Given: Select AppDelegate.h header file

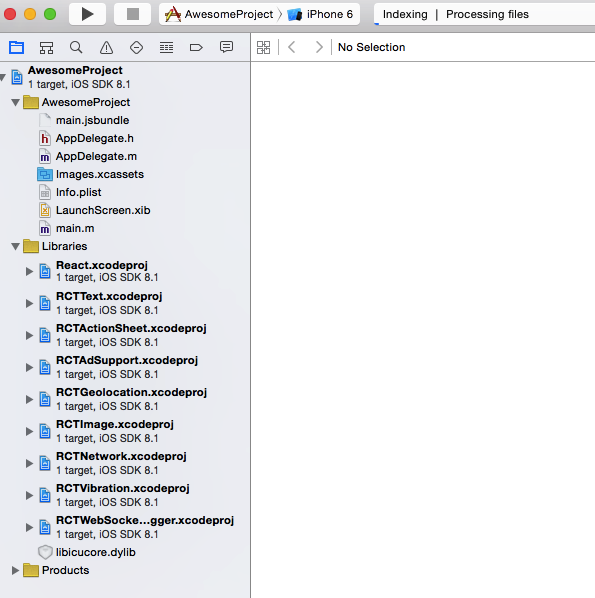Looking at the screenshot, I should point(95,138).
